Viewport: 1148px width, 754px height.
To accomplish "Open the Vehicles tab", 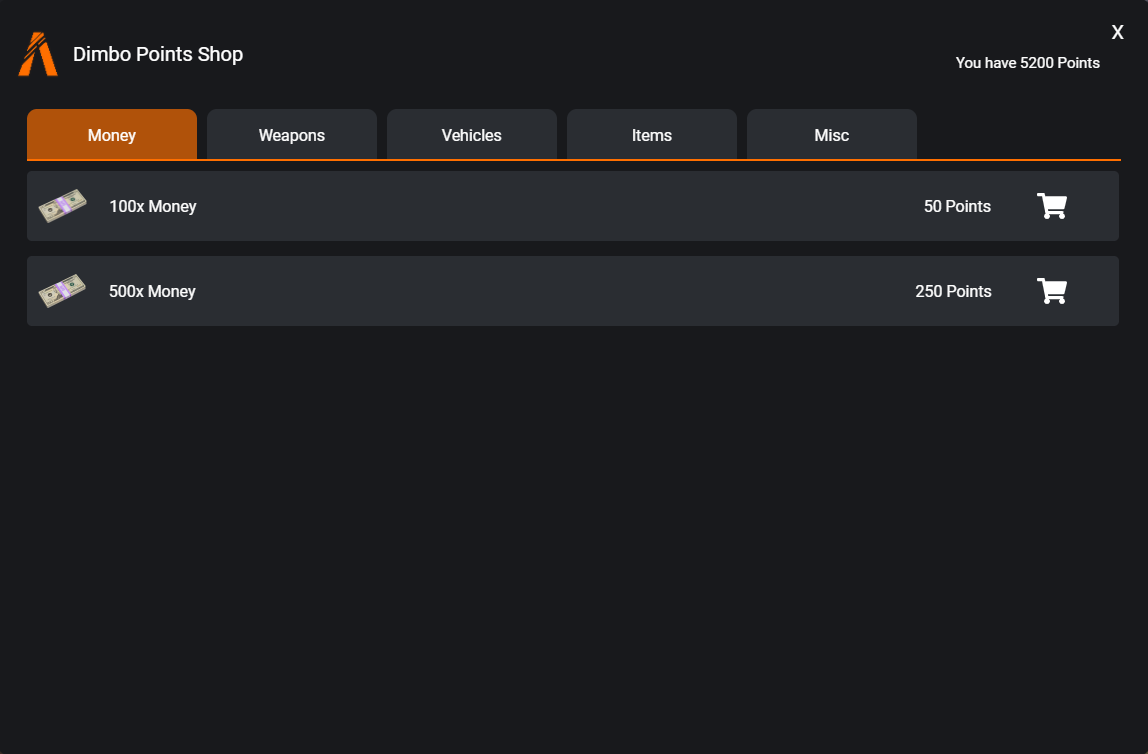I will (x=472, y=134).
